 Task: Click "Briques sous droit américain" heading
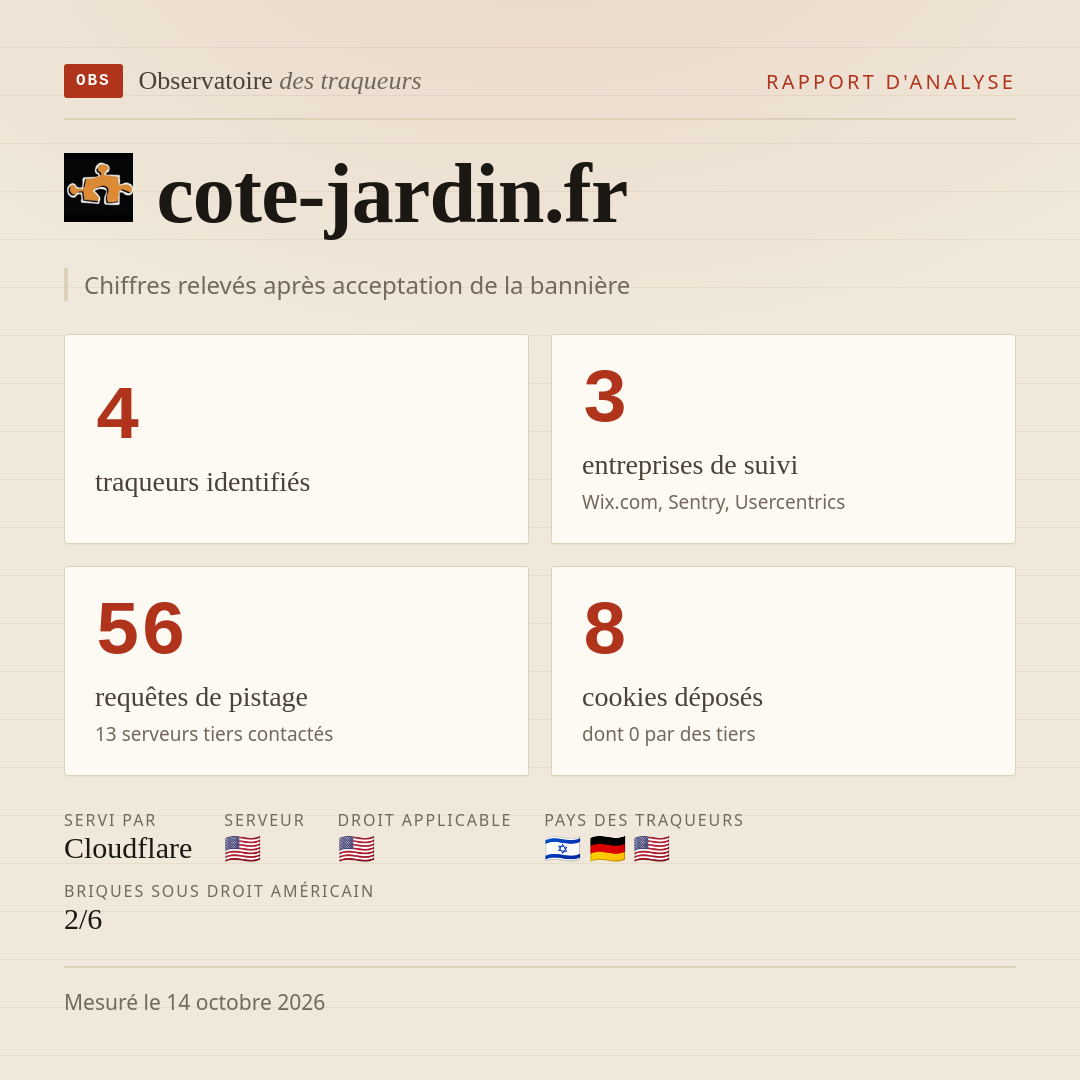point(218,891)
